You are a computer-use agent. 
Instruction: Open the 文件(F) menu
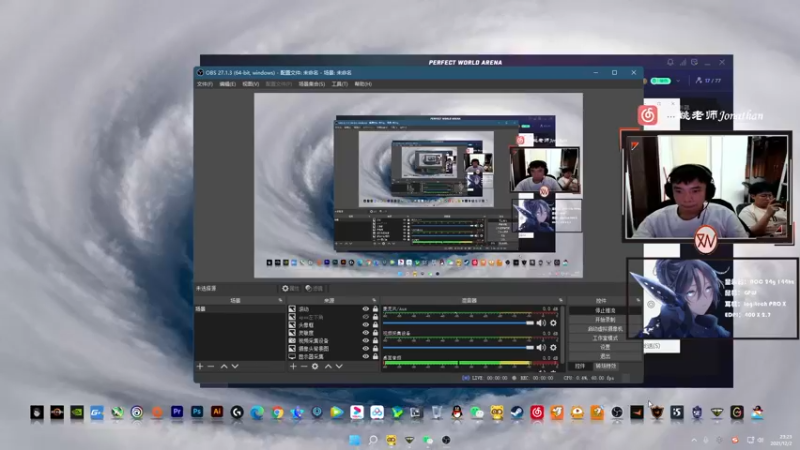205,84
